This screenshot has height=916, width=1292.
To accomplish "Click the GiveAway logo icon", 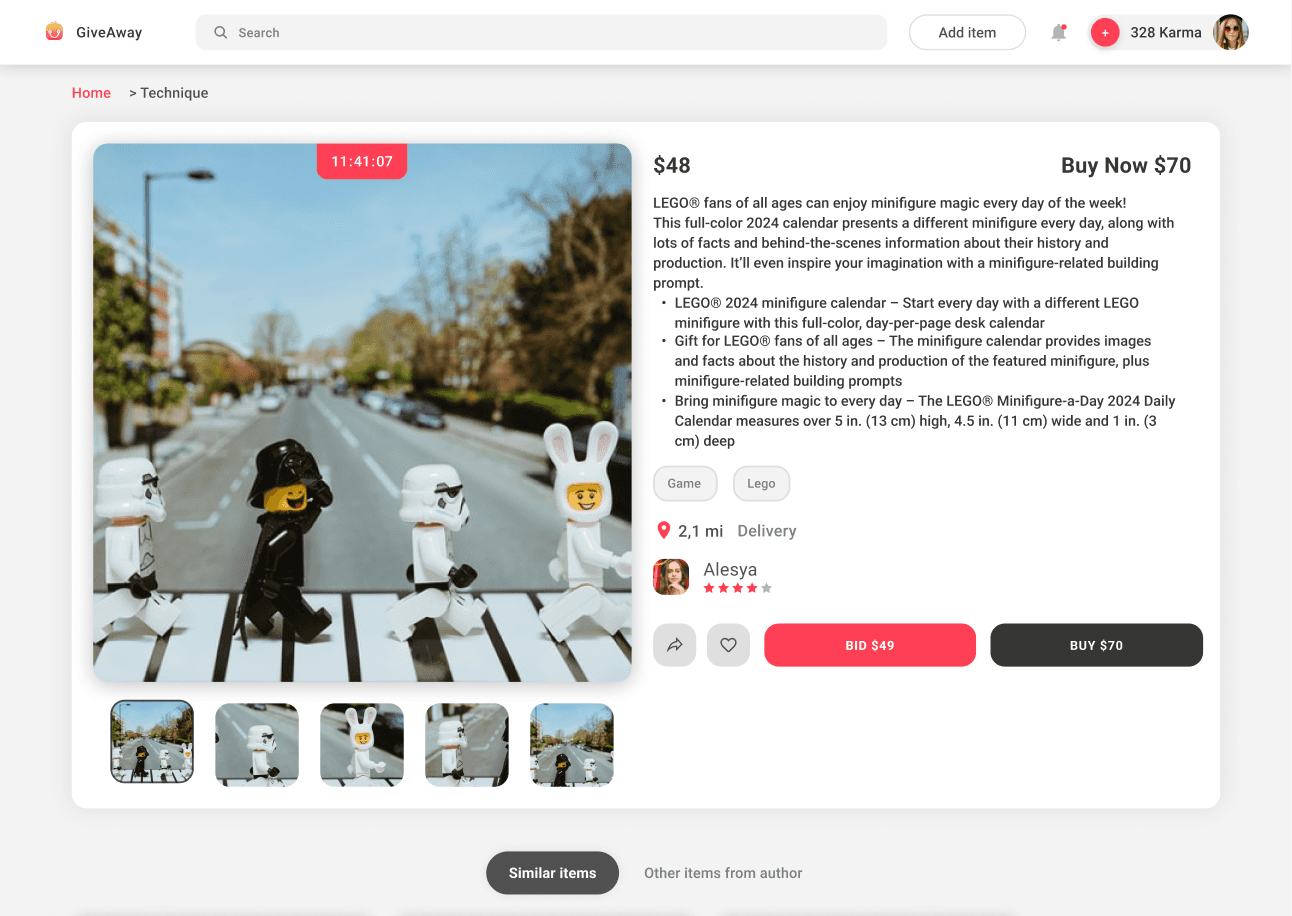I will (x=54, y=32).
